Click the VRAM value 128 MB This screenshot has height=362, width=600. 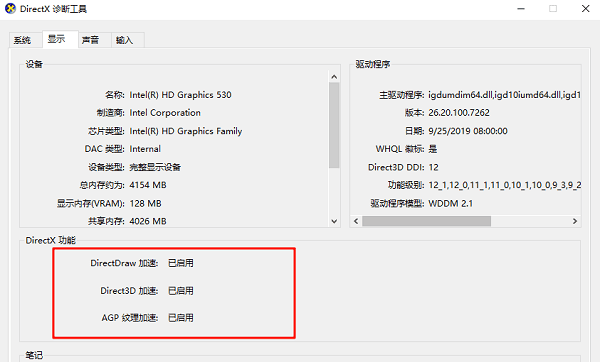click(x=145, y=203)
